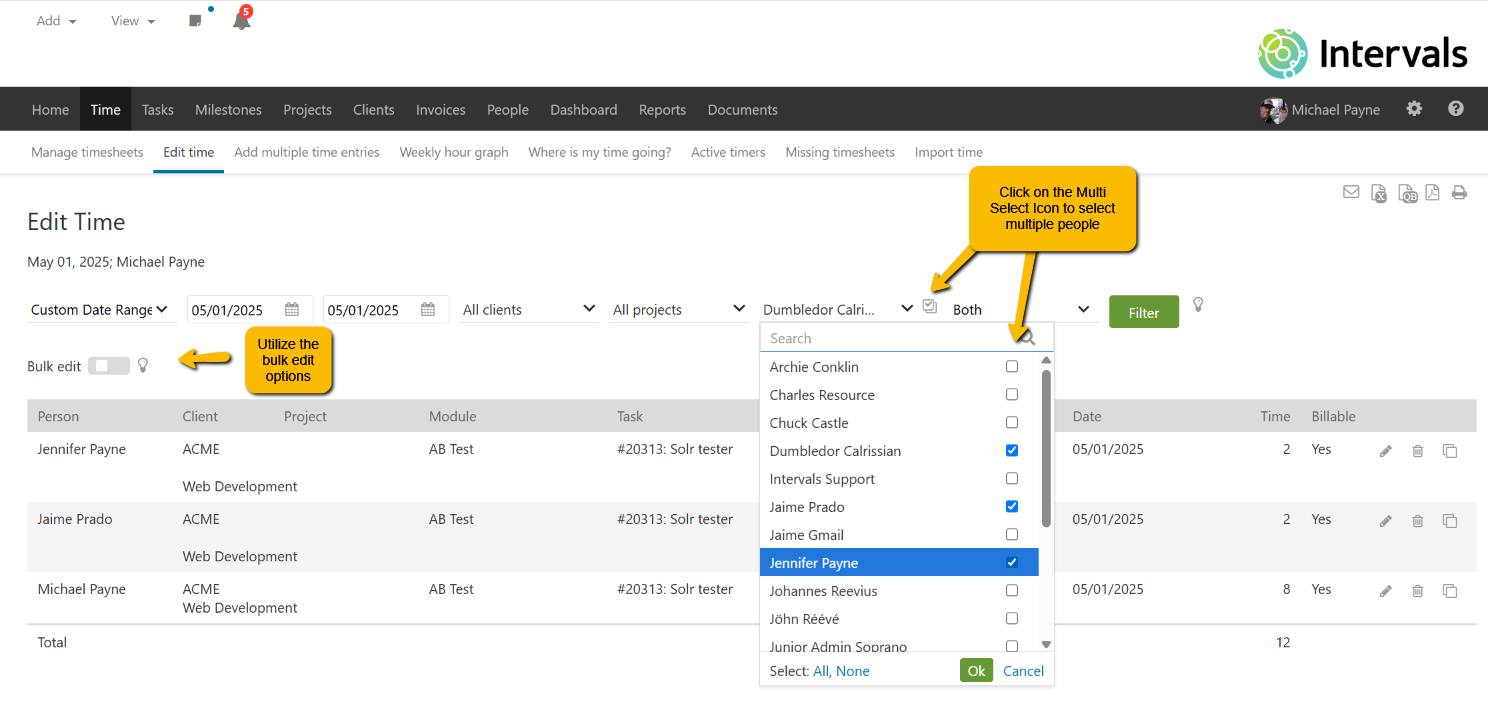
Task: Print the Edit Time page
Action: (x=1459, y=193)
